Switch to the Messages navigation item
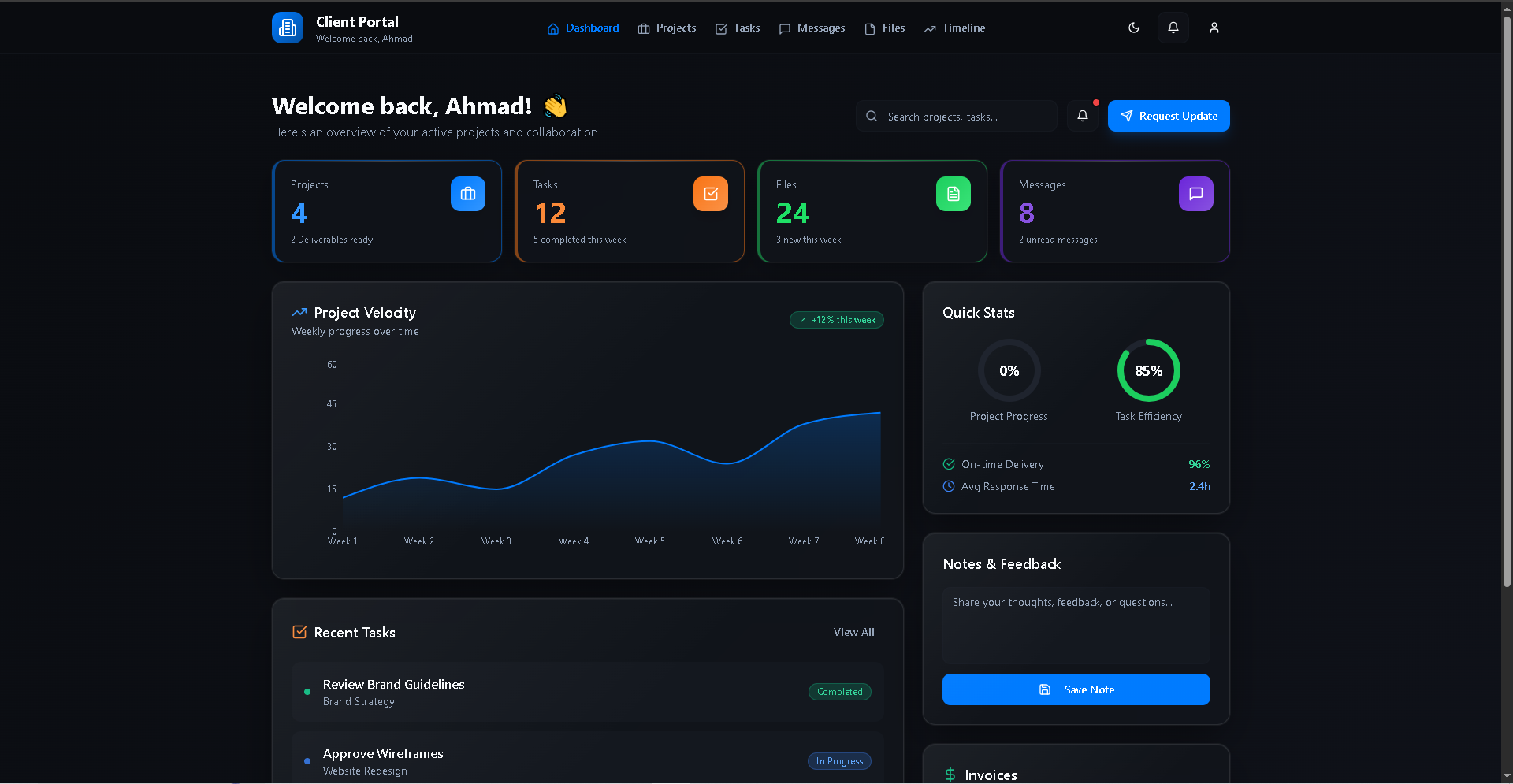Viewport: 1513px width, 784px height. tap(812, 28)
